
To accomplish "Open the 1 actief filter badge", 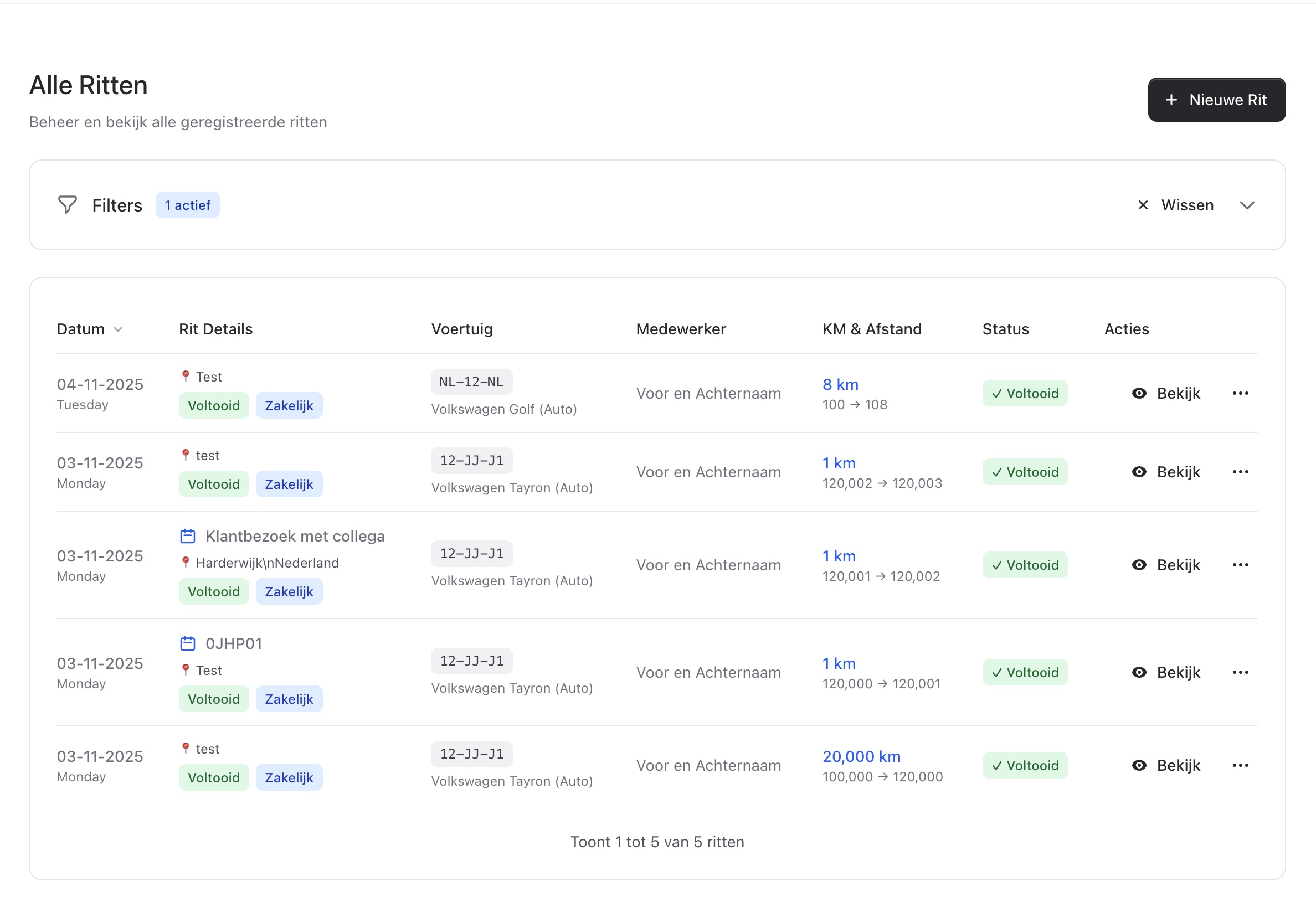I will tap(187, 205).
